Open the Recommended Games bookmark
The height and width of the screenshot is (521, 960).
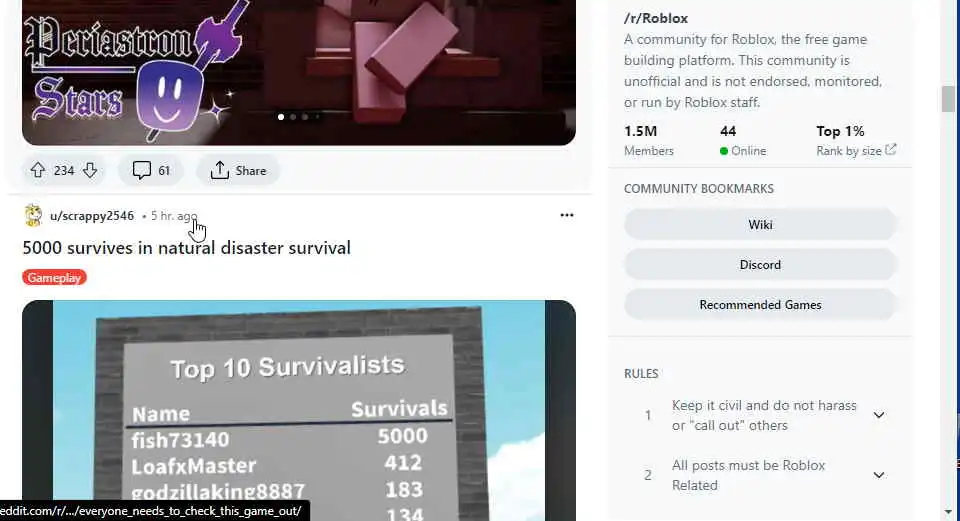(760, 304)
